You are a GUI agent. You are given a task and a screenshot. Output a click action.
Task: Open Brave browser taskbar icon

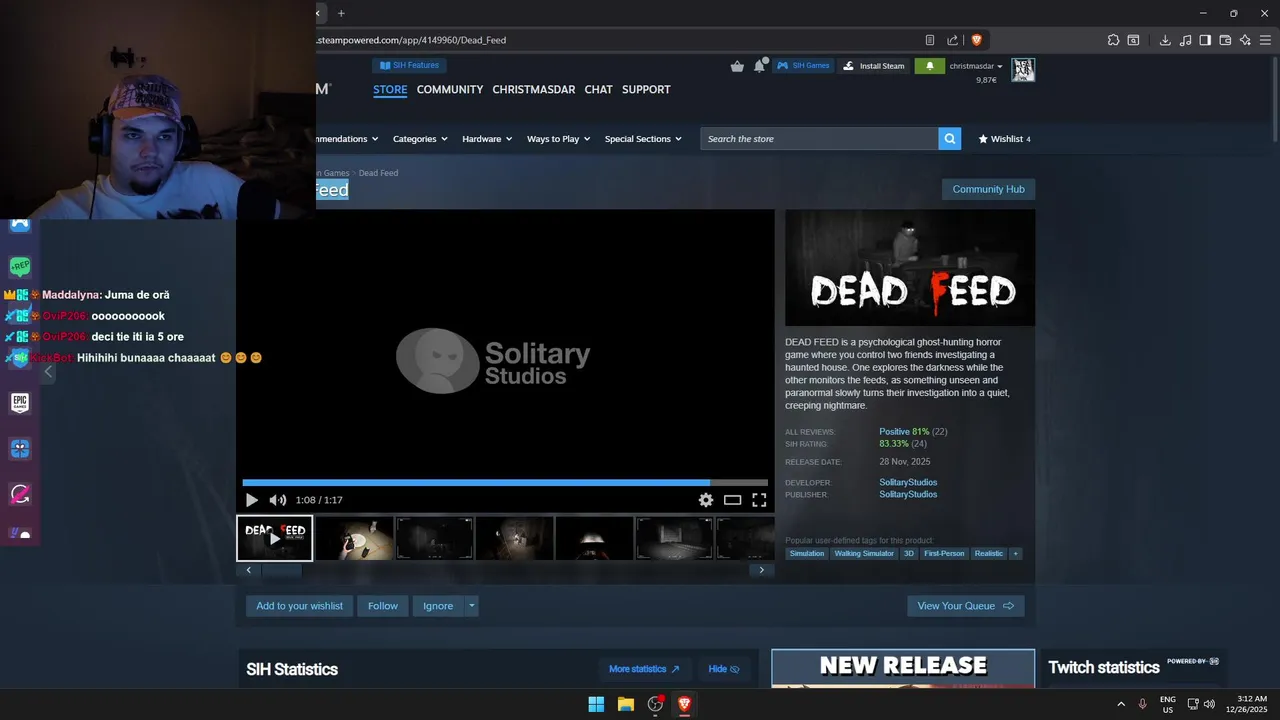(x=684, y=704)
